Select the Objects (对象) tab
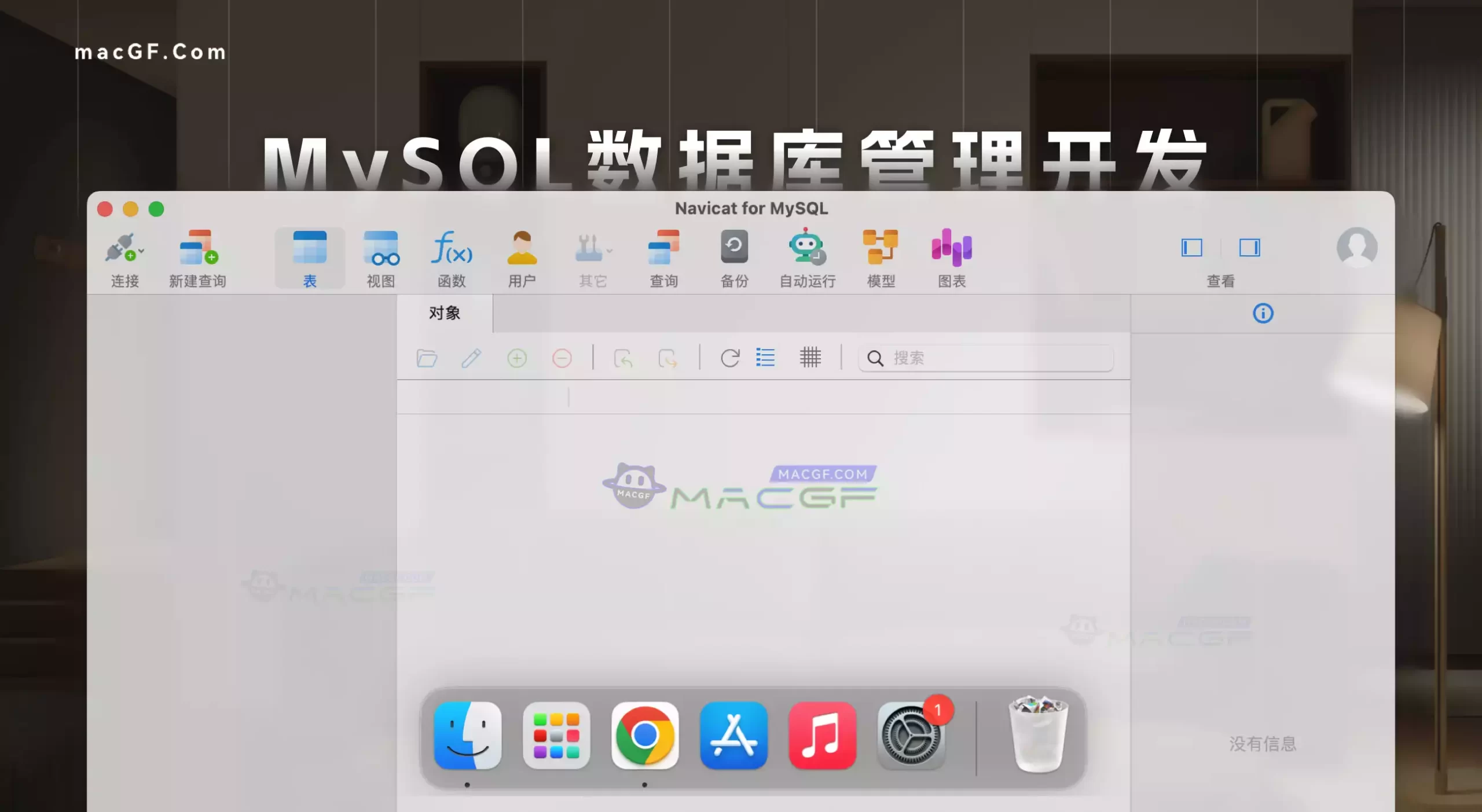The height and width of the screenshot is (812, 1482). 445,313
